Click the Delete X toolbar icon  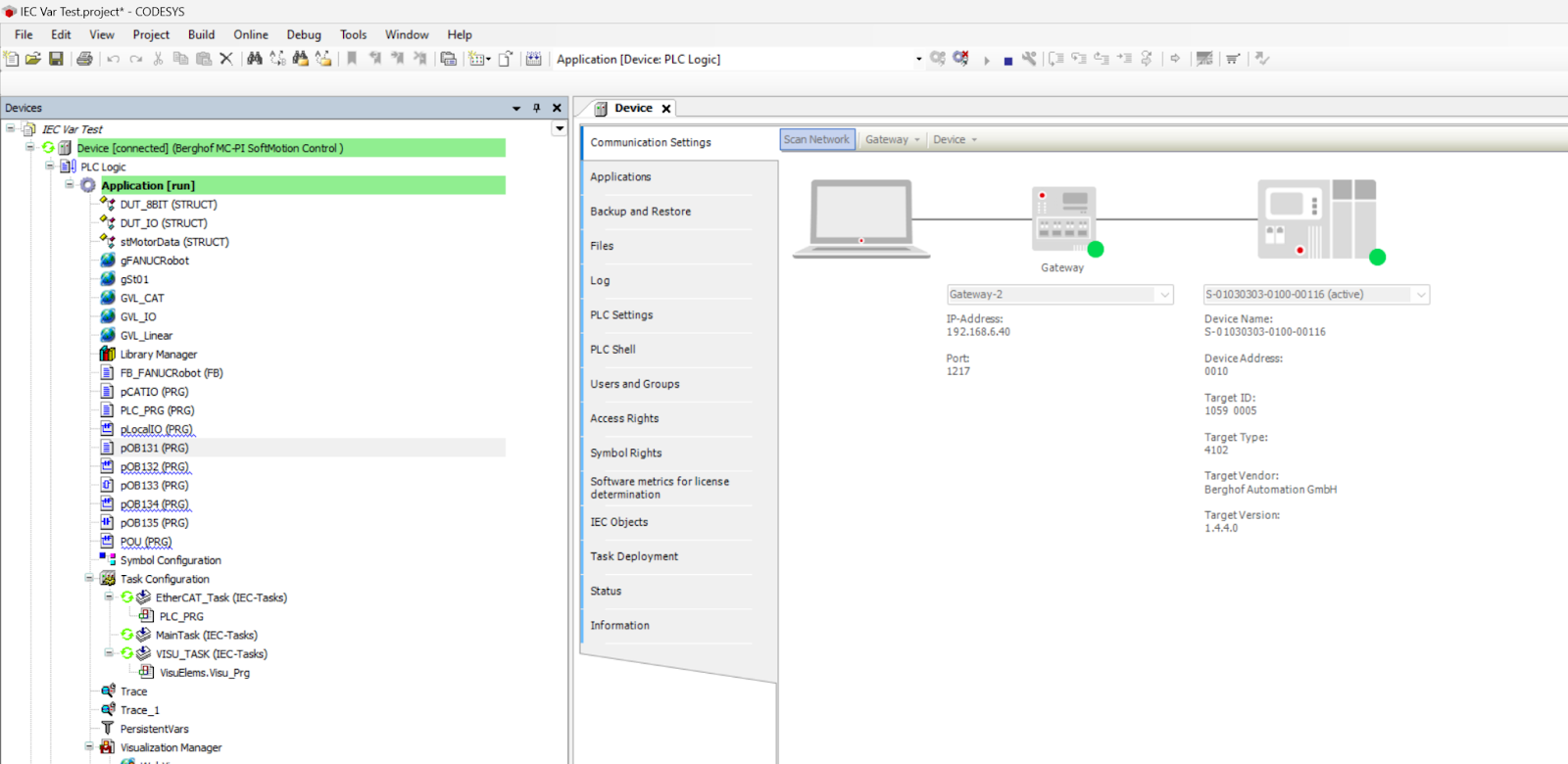[226, 59]
